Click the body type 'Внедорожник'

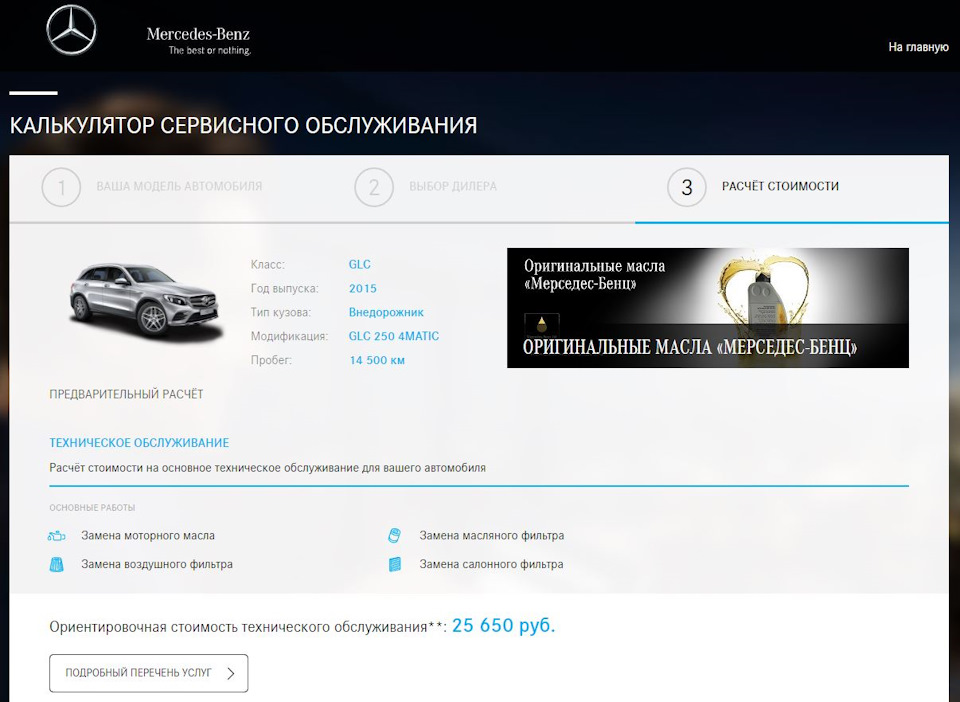386,312
